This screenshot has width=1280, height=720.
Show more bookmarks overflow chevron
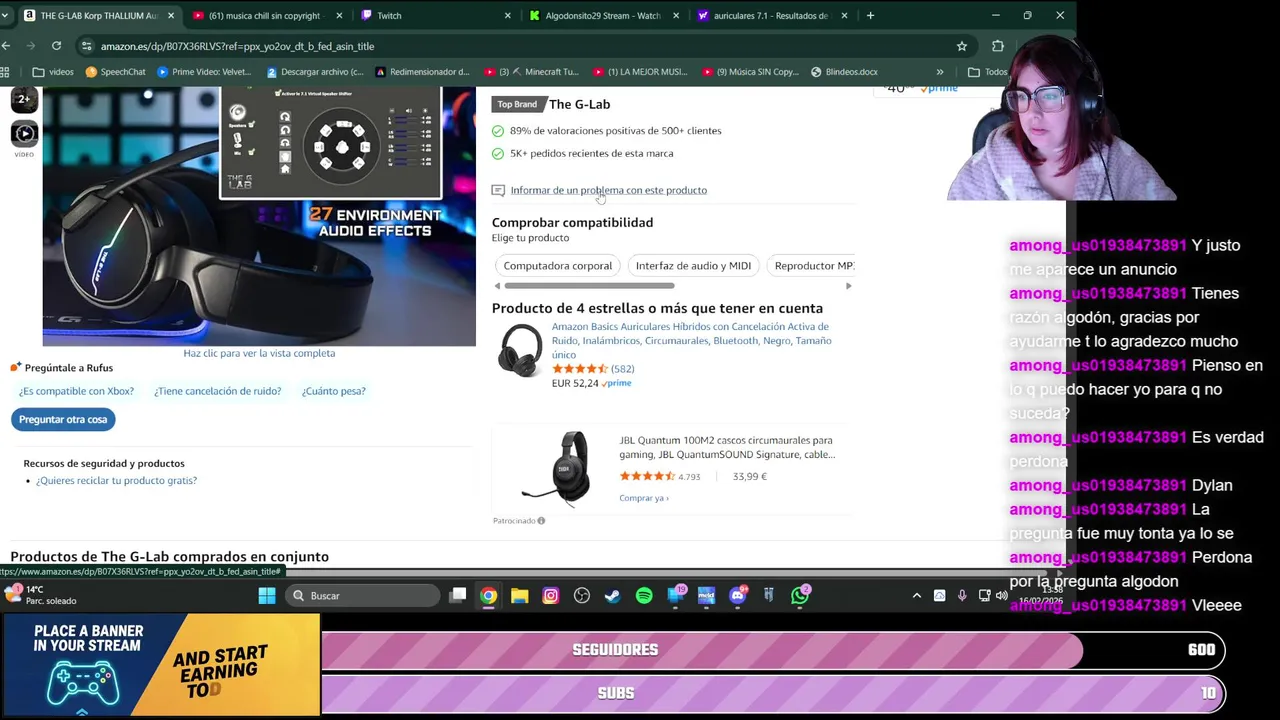pyautogui.click(x=939, y=72)
